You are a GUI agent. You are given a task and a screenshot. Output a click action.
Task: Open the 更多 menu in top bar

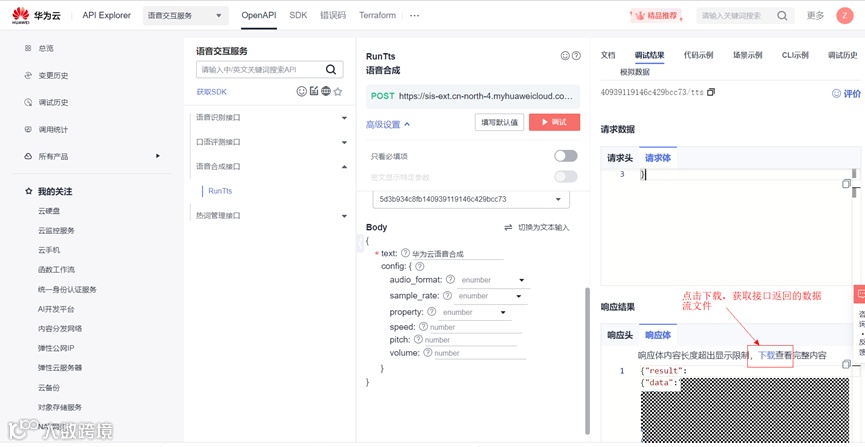(x=815, y=15)
